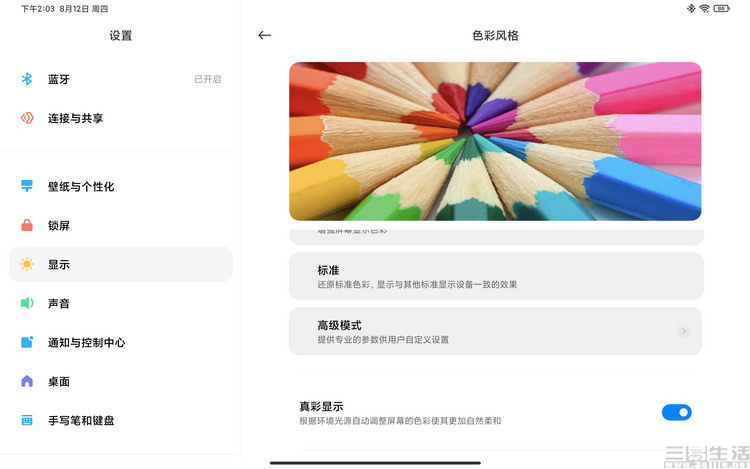This screenshot has width=750, height=469.
Task: Click the wallpaper & personalization icon
Action: click(x=28, y=187)
